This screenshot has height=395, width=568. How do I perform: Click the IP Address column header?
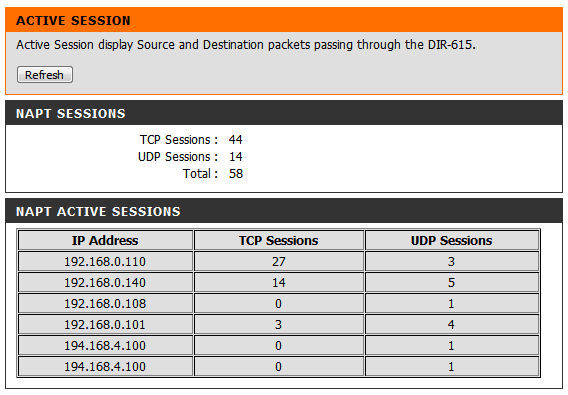[105, 240]
